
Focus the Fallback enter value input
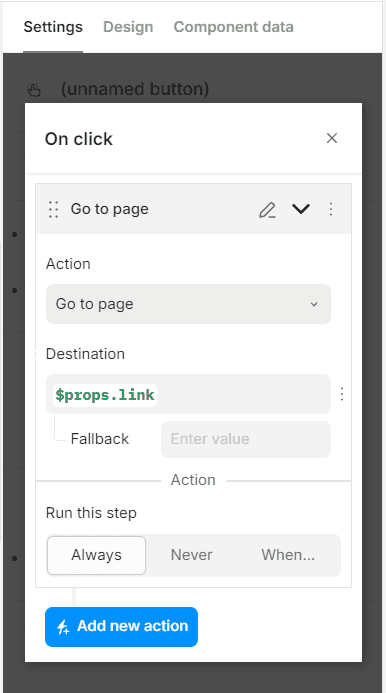(246, 439)
